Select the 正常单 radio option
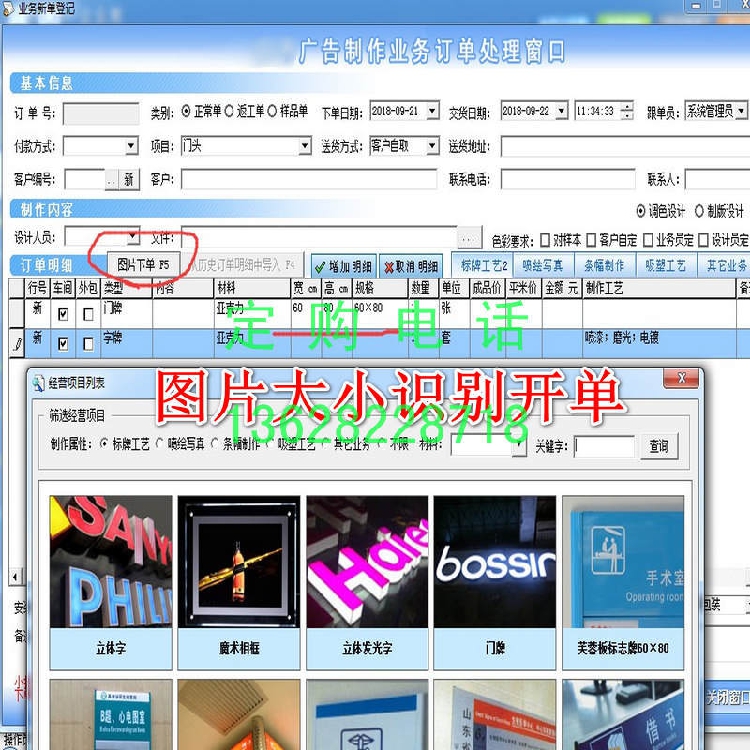 click(x=186, y=112)
